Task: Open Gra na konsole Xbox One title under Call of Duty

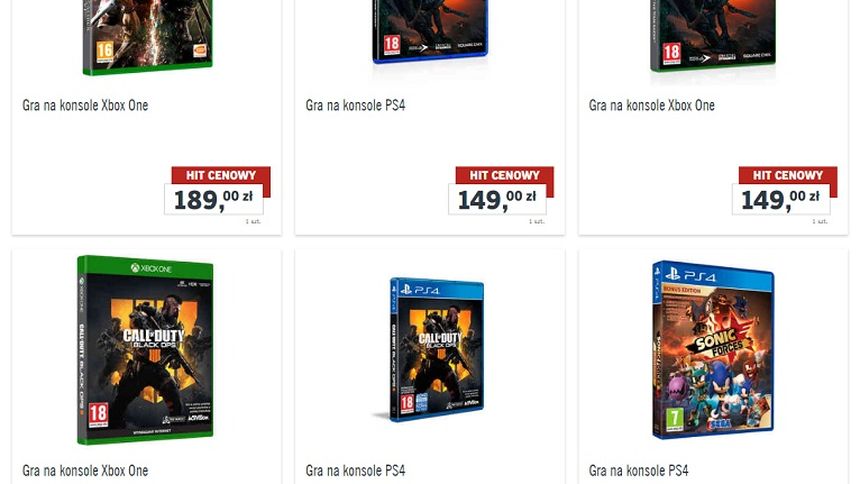Action: (x=85, y=471)
